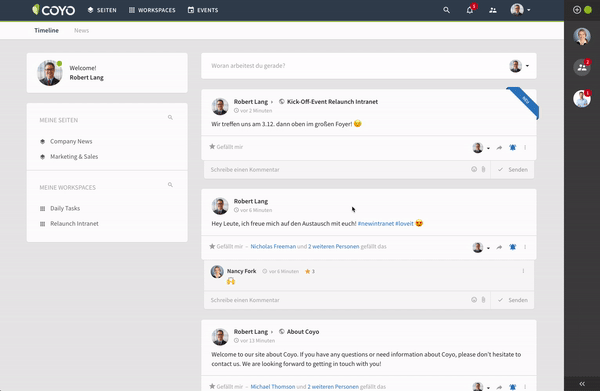Click emoji icon in first comment field
Screen dimensions: 600x391
coord(474,169)
